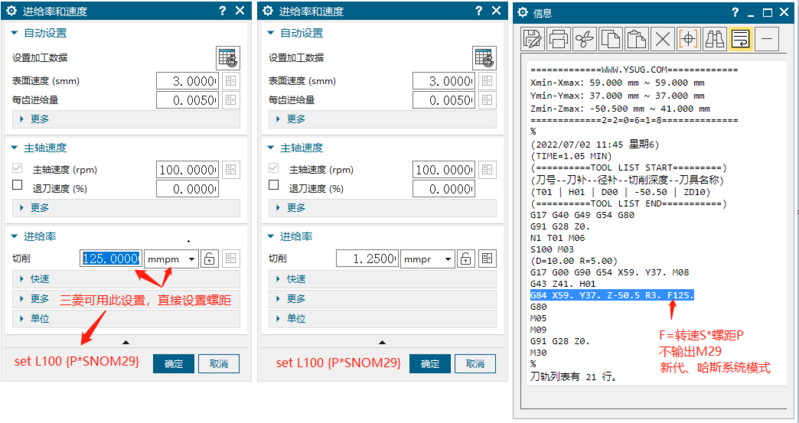Toggle 主轴速度 (rpm) checkbox in left dialog

coord(17,168)
